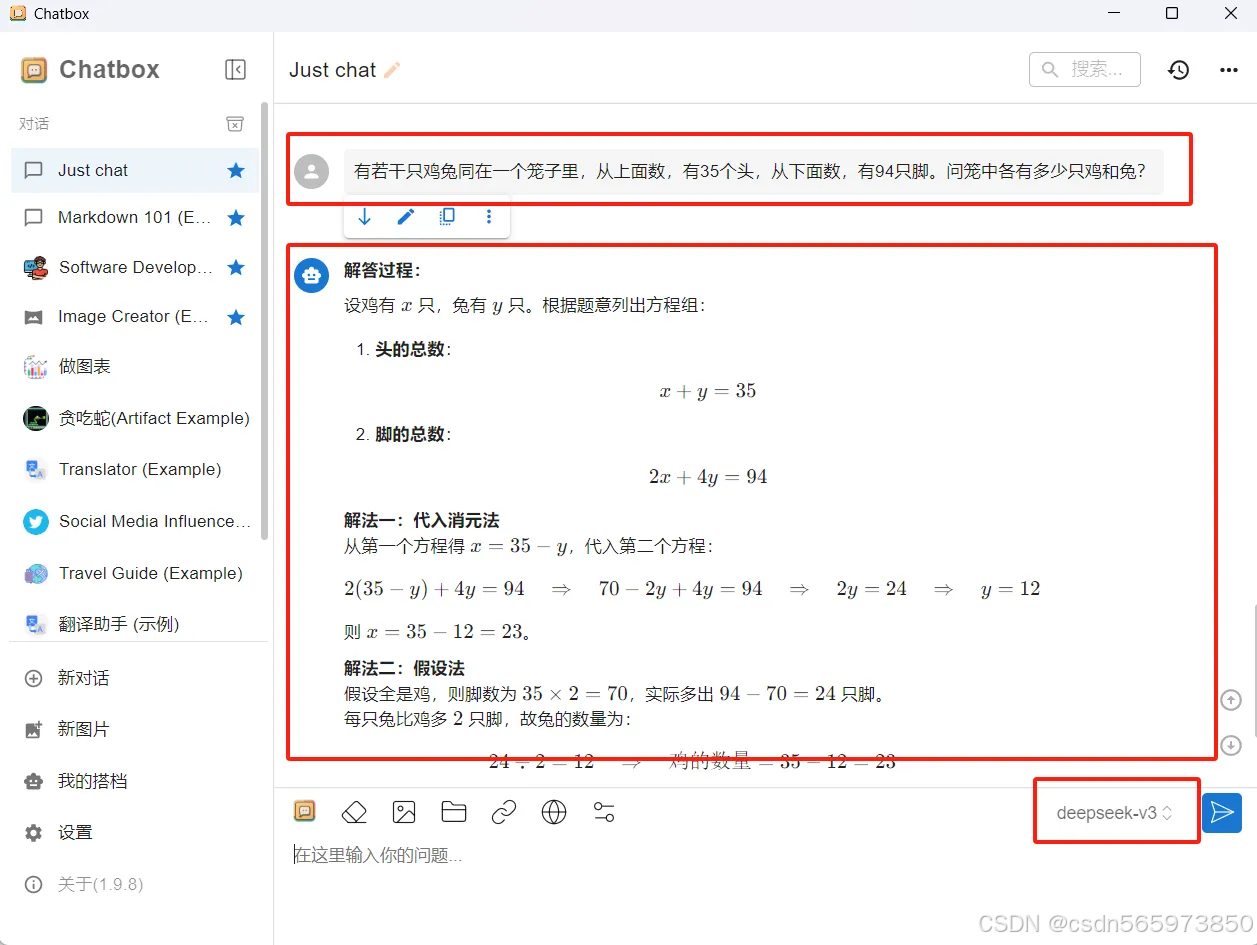The height and width of the screenshot is (945, 1257).
Task: Unstar the Just chat conversation
Action: tap(236, 170)
